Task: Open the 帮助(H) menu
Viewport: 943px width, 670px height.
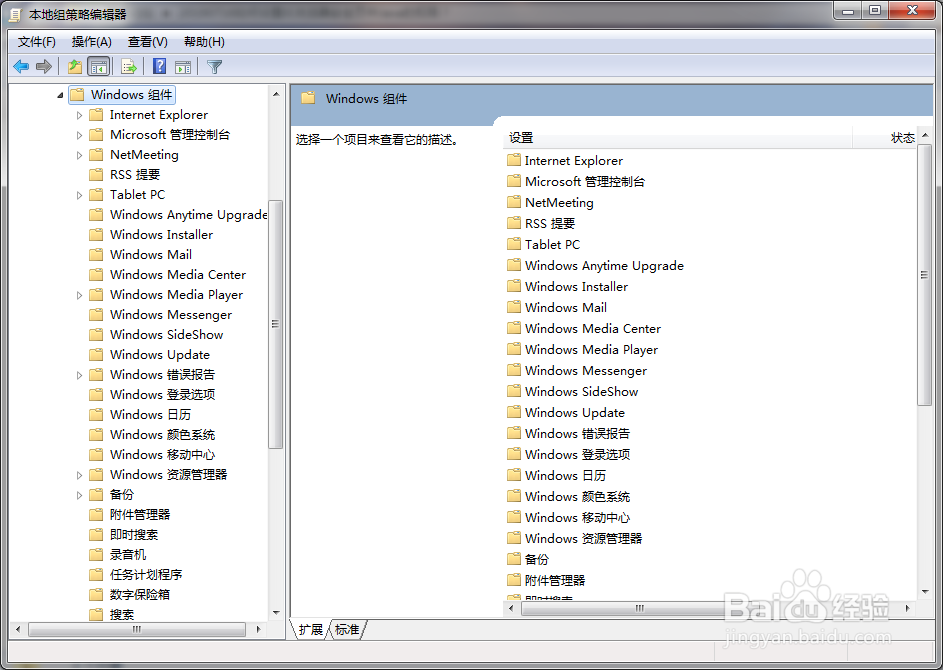Action: (204, 41)
